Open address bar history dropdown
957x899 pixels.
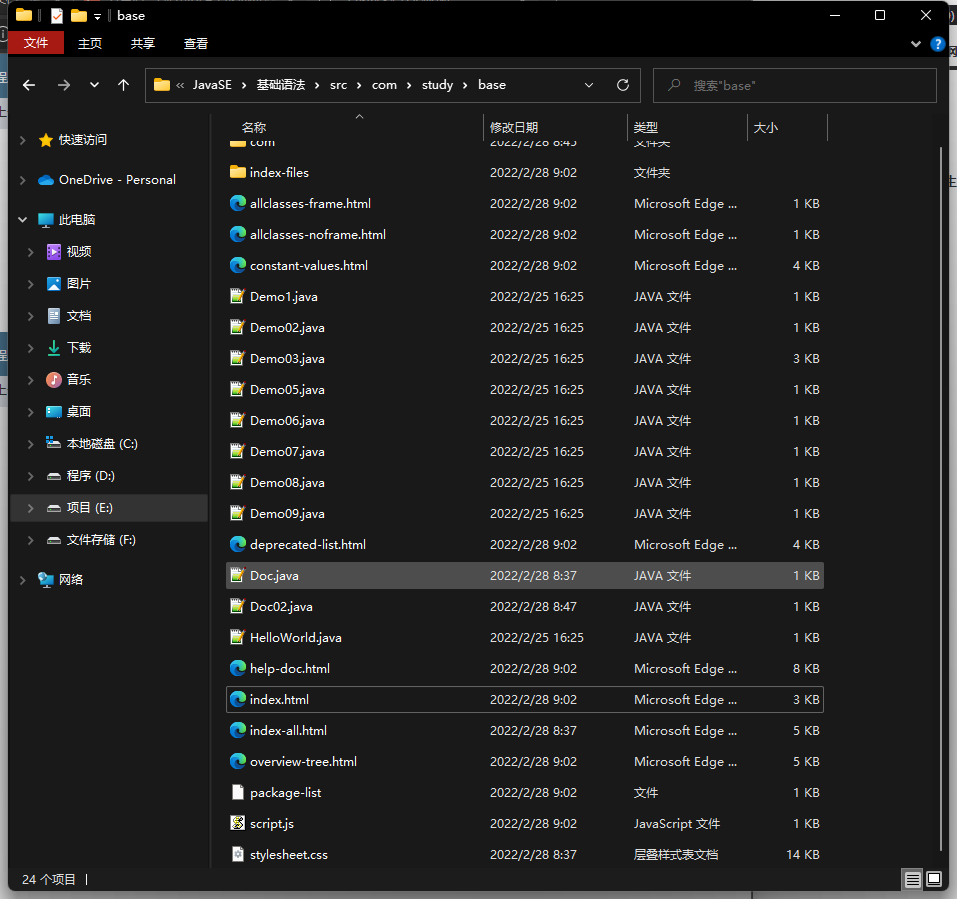[x=589, y=85]
